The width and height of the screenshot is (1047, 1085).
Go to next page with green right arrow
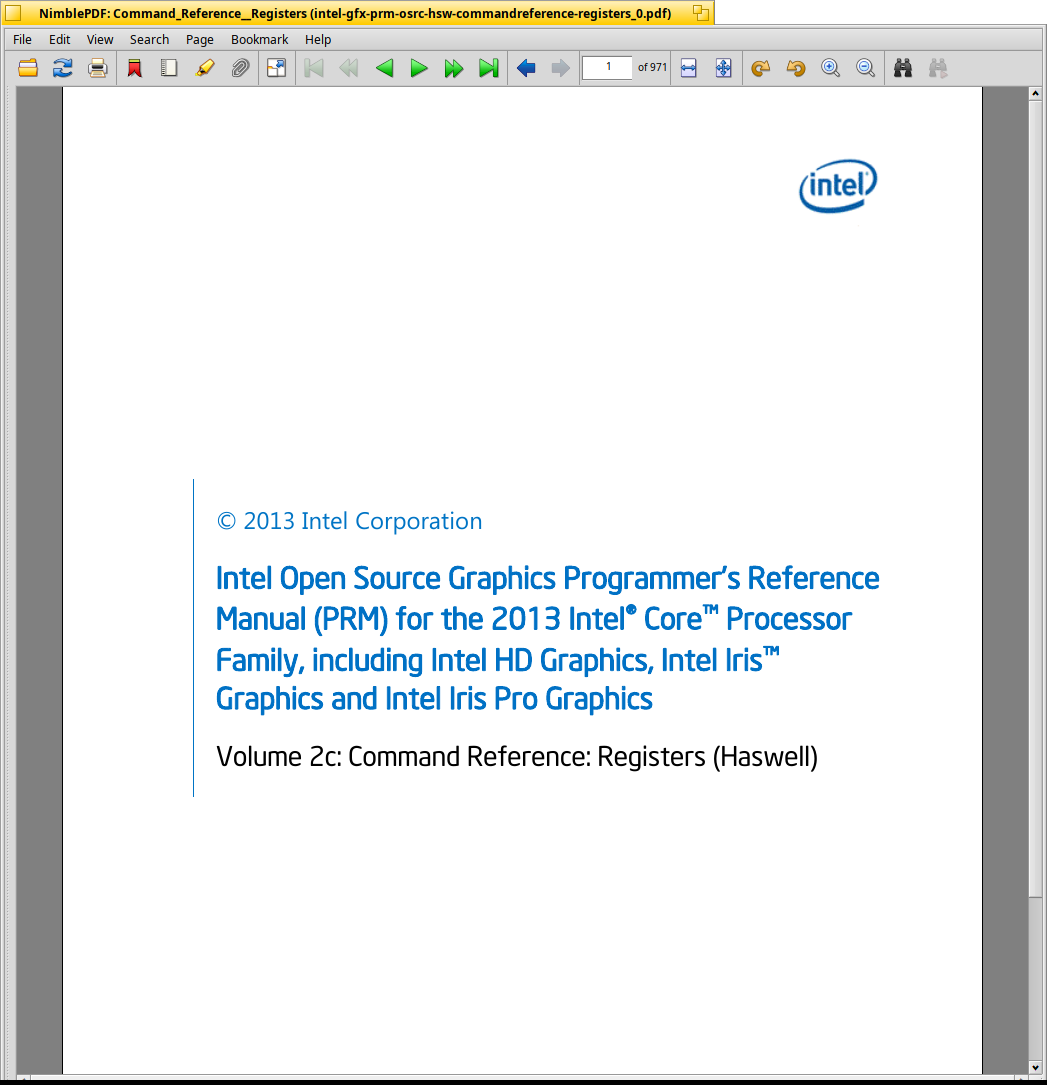tap(419, 68)
